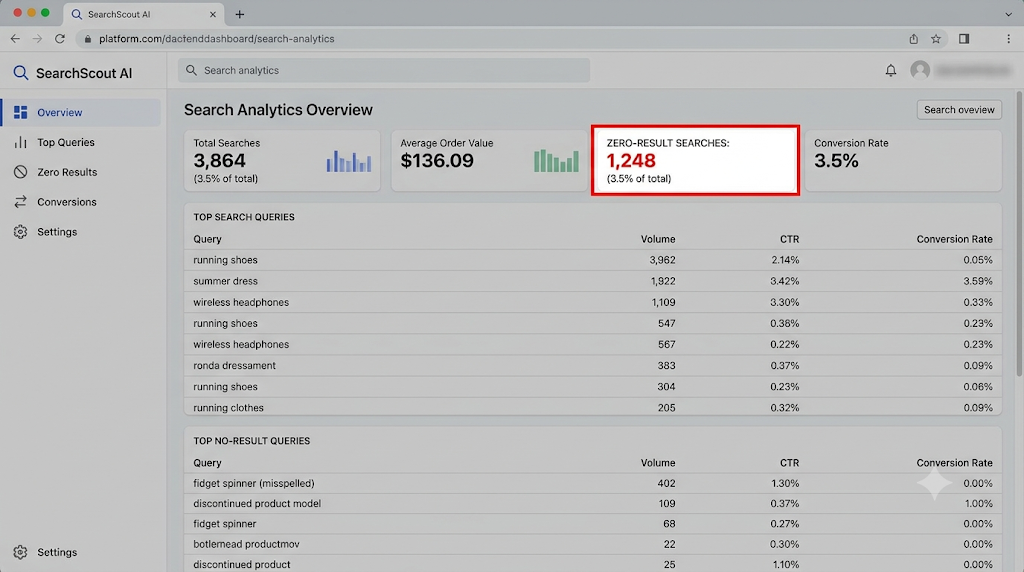This screenshot has height=572, width=1024.
Task: Click the discontinued product model query
Action: point(257,503)
